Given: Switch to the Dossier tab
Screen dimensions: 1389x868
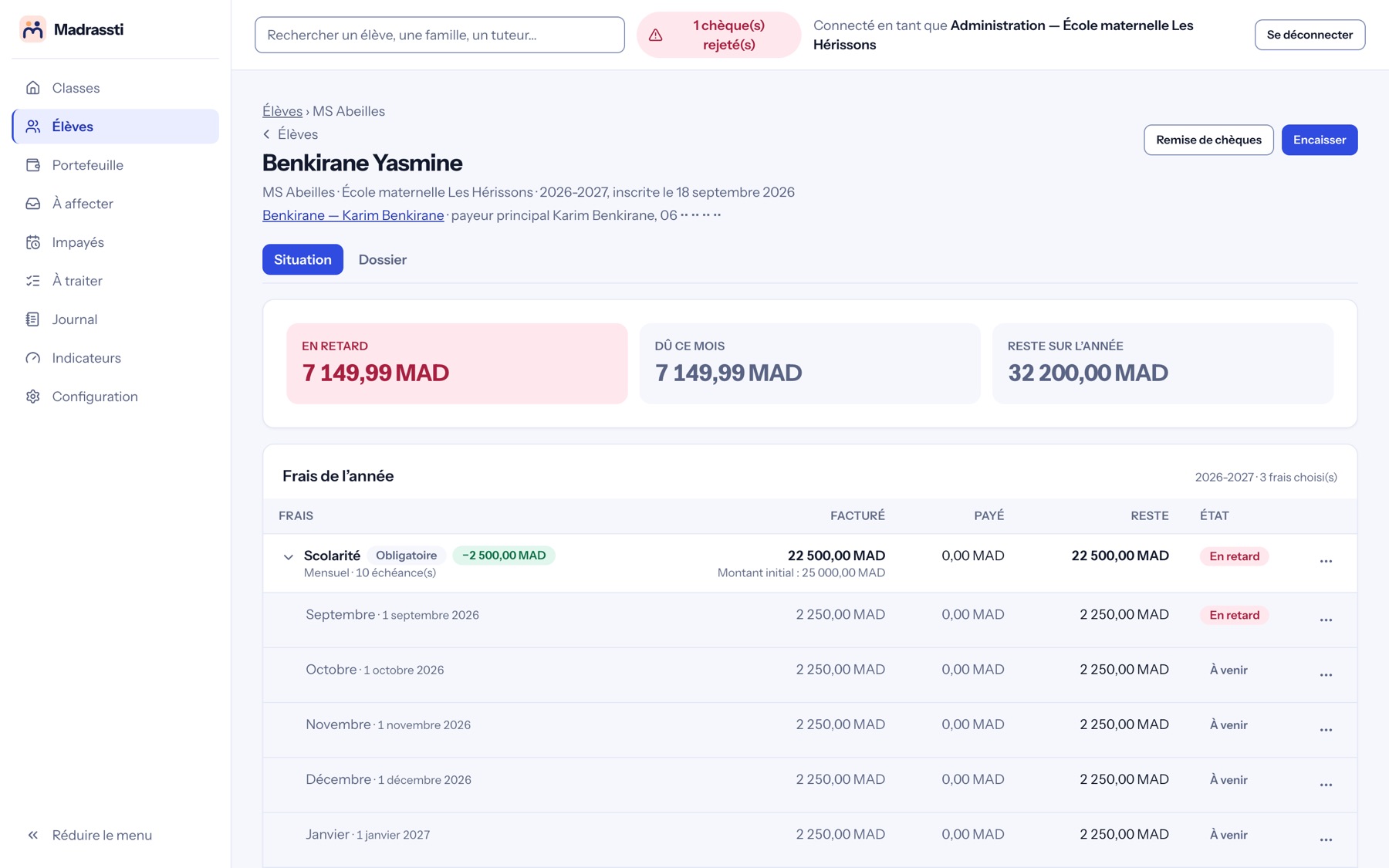Looking at the screenshot, I should 383,260.
